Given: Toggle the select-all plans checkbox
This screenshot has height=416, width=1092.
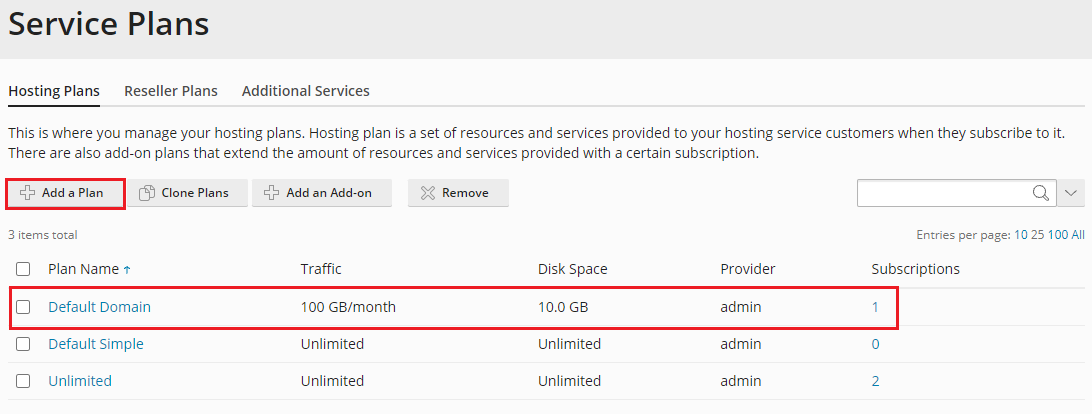Looking at the screenshot, I should [x=23, y=269].
